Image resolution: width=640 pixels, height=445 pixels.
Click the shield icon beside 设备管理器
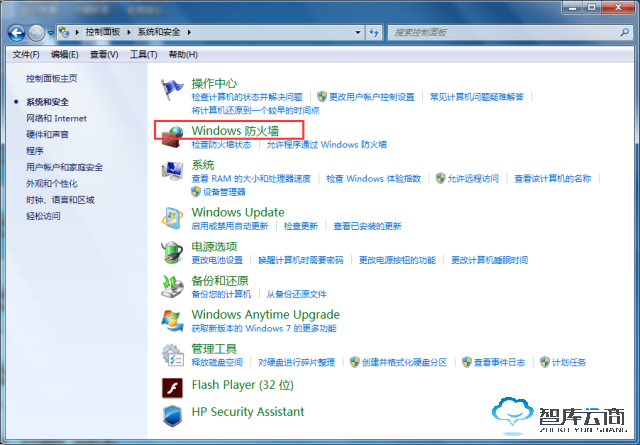tap(196, 191)
